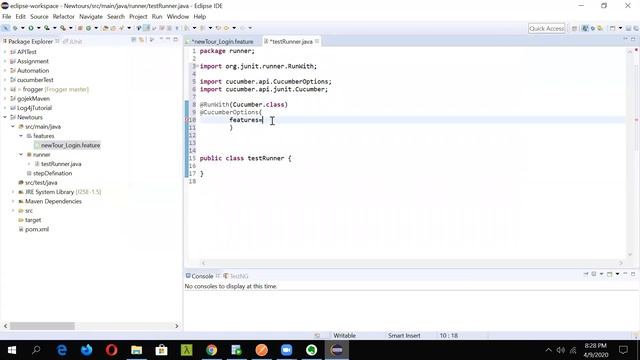The height and width of the screenshot is (360, 640).
Task: Click the editor horizontal scroll left arrow
Action: click(204, 263)
